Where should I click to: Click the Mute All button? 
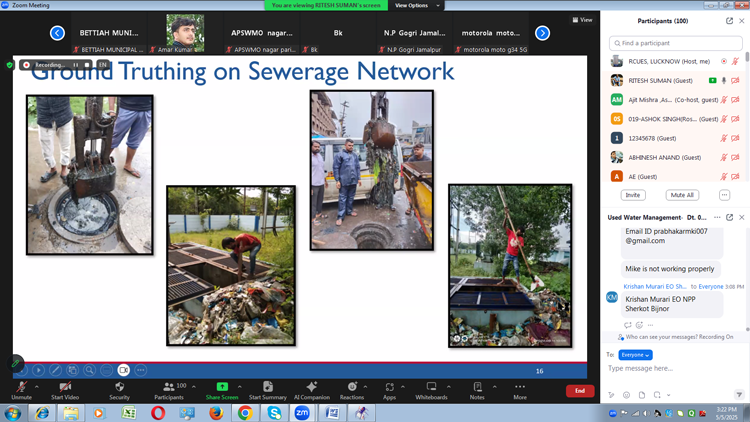point(682,195)
